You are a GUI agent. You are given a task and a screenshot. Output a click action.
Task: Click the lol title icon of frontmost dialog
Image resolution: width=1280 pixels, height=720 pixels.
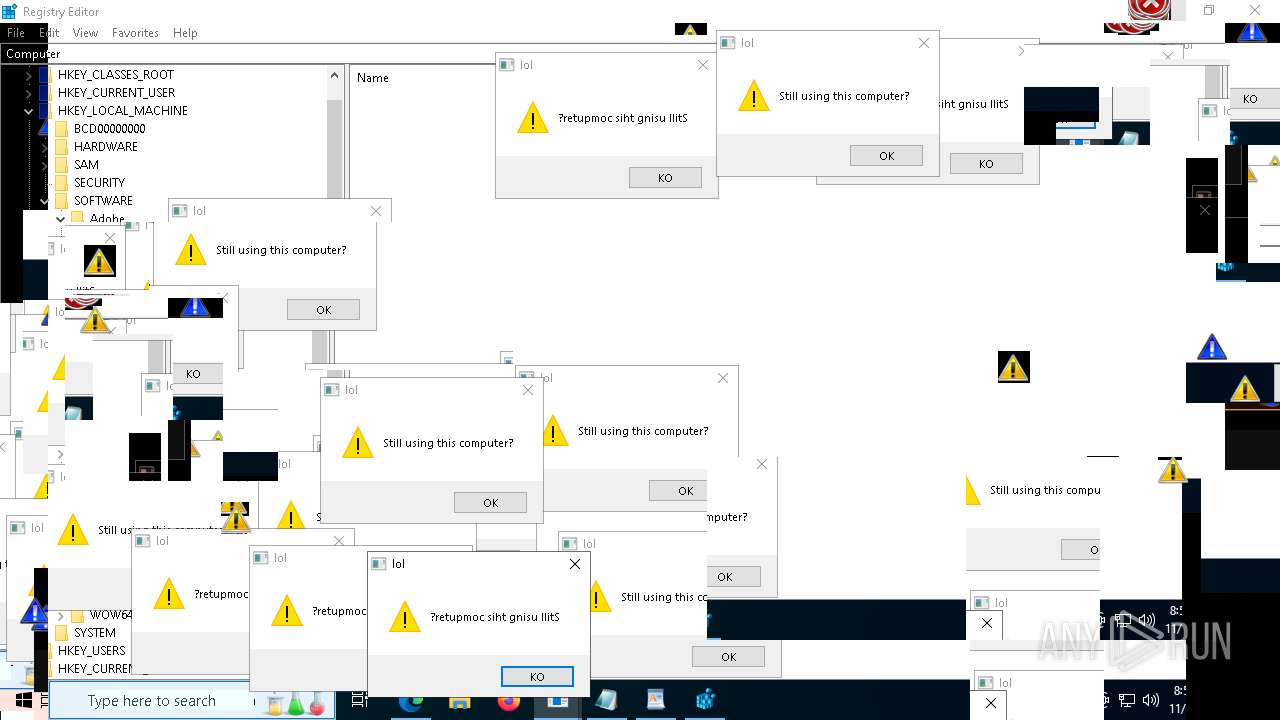(379, 564)
